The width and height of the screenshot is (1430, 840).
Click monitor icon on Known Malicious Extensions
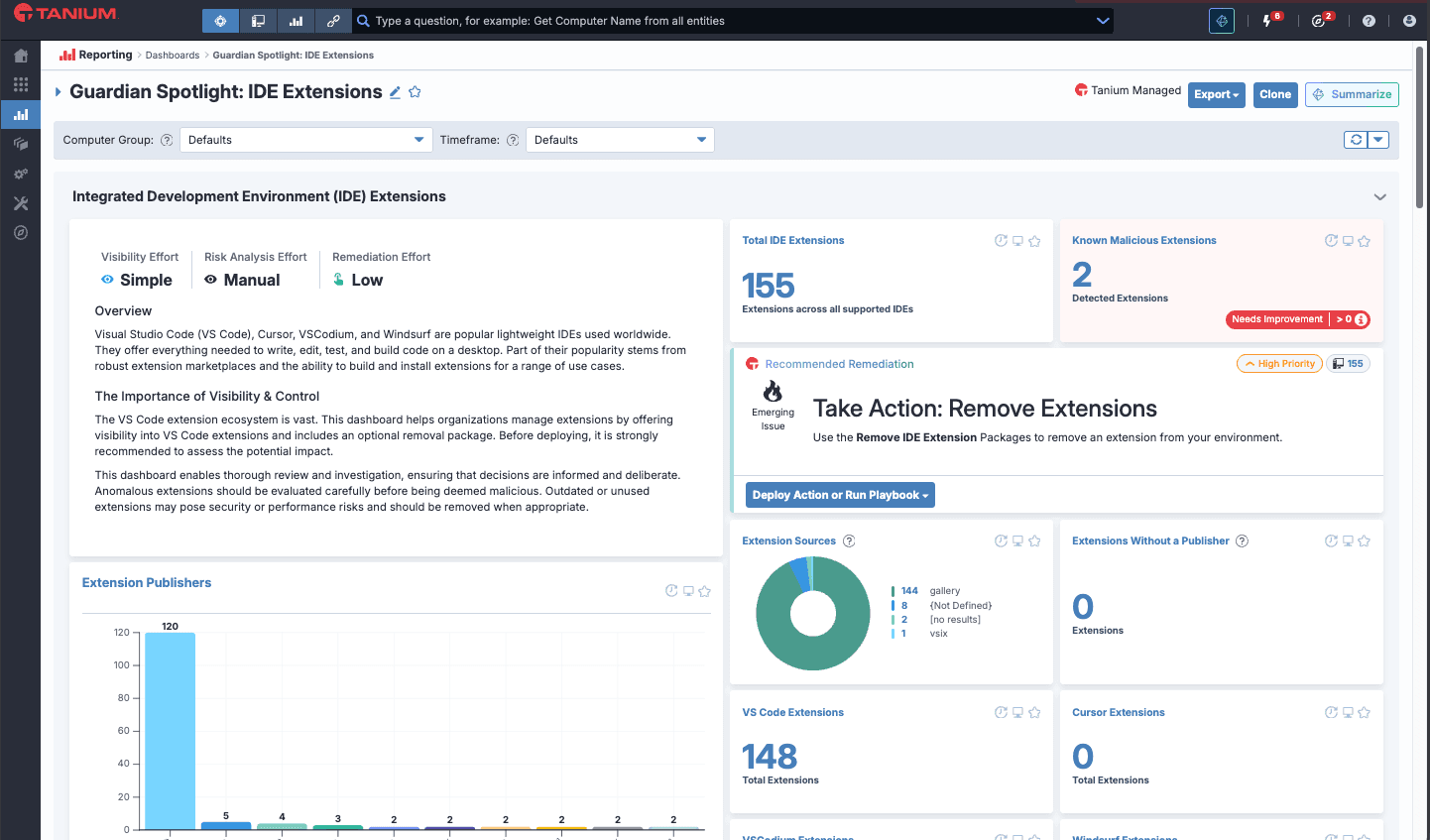[x=1348, y=241]
